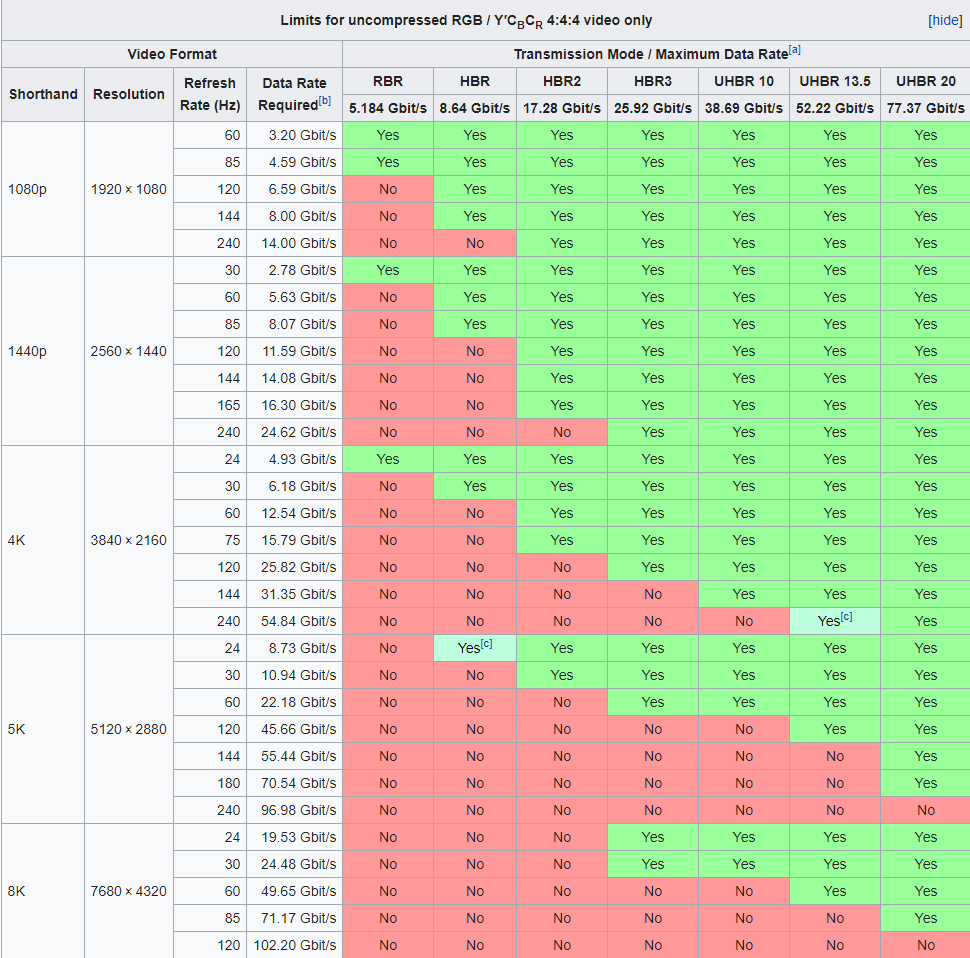970x958 pixels.
Task: Click the 14.00 Gbit/s data rate cell
Action: click(x=294, y=243)
